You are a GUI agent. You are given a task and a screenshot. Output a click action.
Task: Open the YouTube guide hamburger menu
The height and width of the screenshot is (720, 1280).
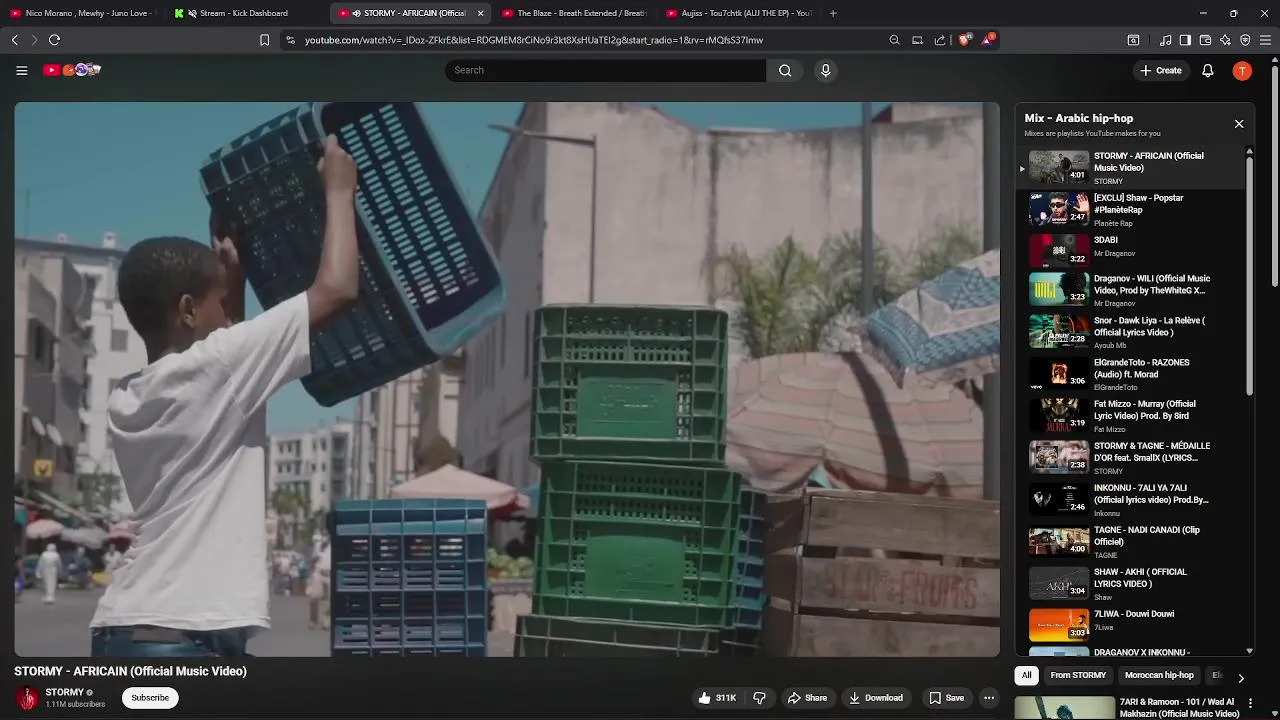click(x=21, y=70)
